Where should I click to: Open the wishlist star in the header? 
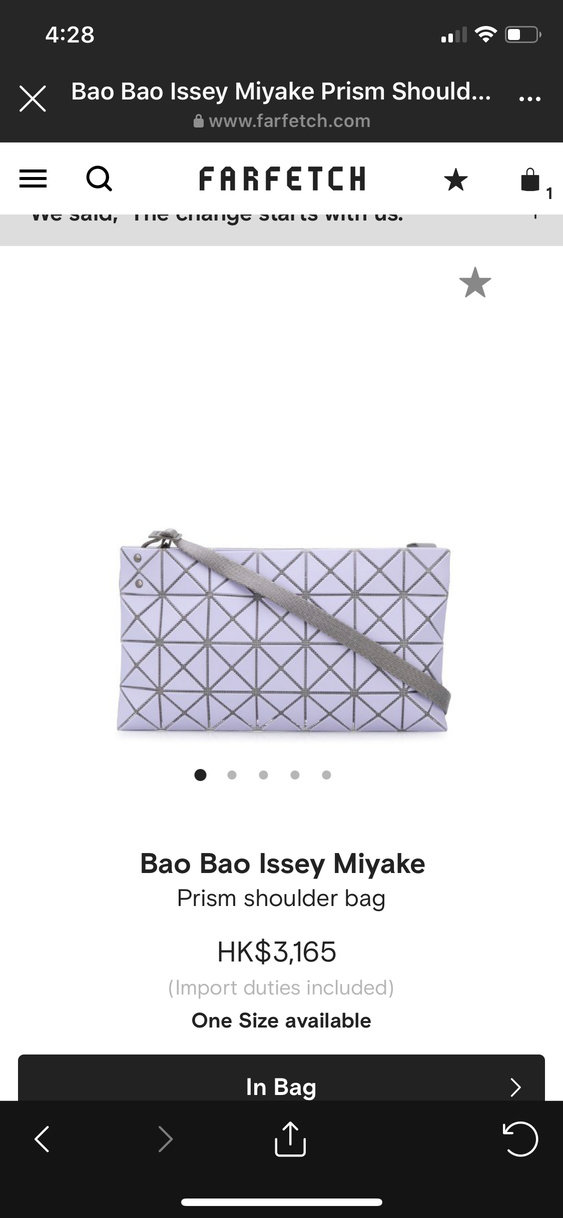click(456, 179)
